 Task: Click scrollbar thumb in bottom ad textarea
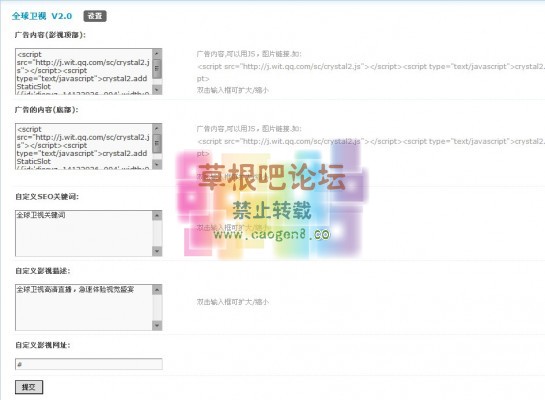[157, 144]
